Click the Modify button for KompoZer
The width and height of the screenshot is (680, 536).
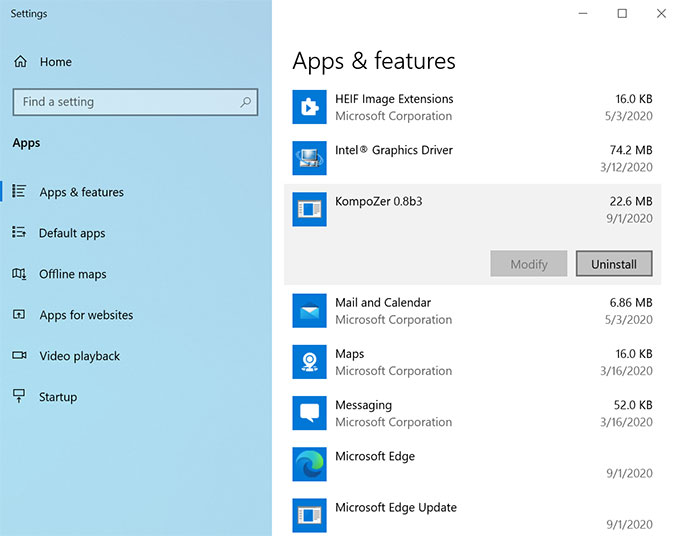pyautogui.click(x=529, y=263)
